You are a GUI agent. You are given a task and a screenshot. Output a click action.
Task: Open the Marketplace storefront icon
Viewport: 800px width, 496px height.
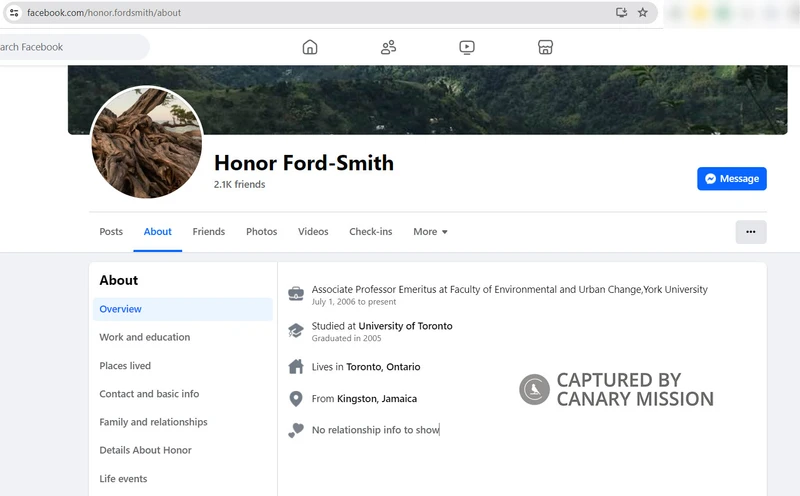[545, 47]
